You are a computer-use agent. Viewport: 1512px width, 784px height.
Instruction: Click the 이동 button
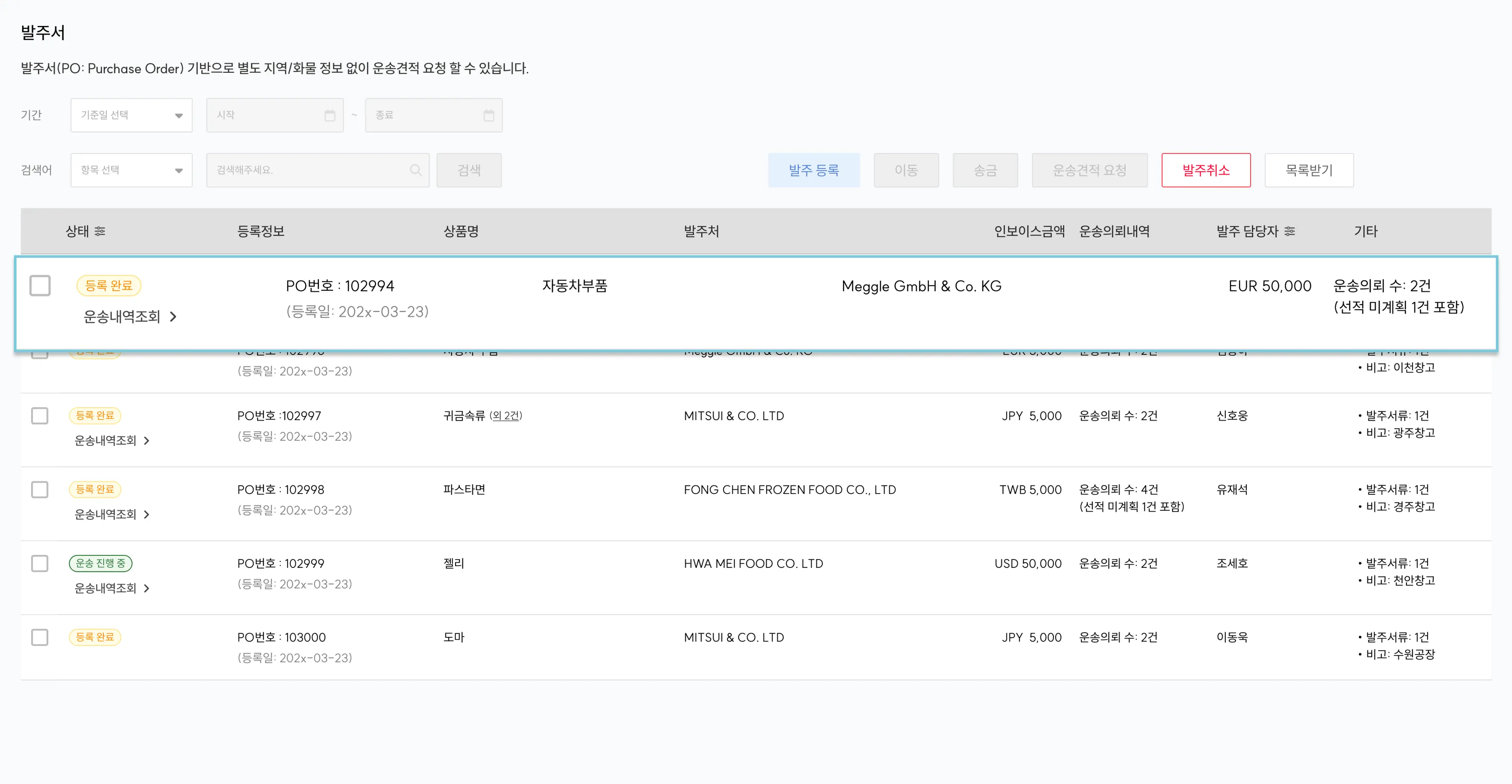pyautogui.click(x=906, y=170)
